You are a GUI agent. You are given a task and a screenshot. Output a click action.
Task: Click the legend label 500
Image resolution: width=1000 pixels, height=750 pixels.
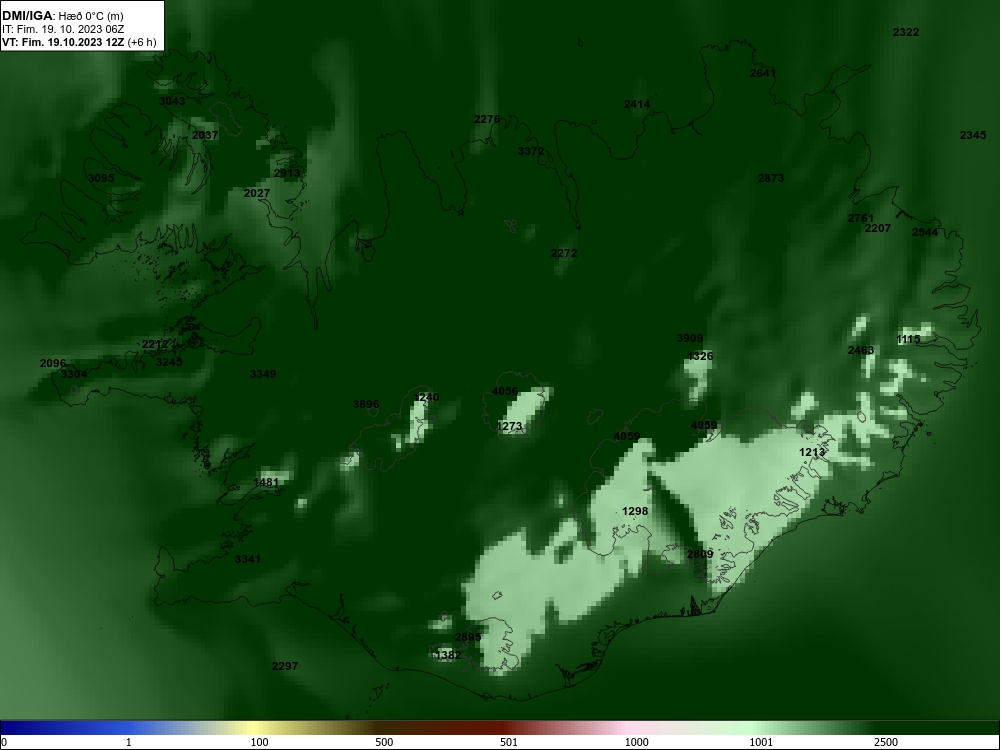(384, 742)
